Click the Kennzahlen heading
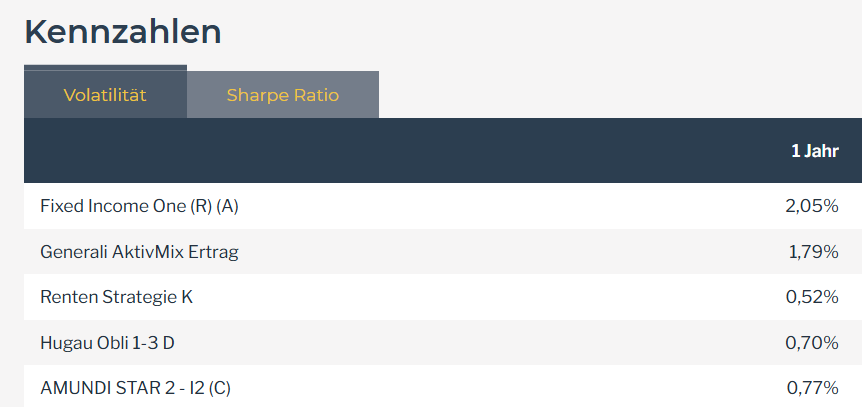This screenshot has width=862, height=407. pyautogui.click(x=122, y=31)
